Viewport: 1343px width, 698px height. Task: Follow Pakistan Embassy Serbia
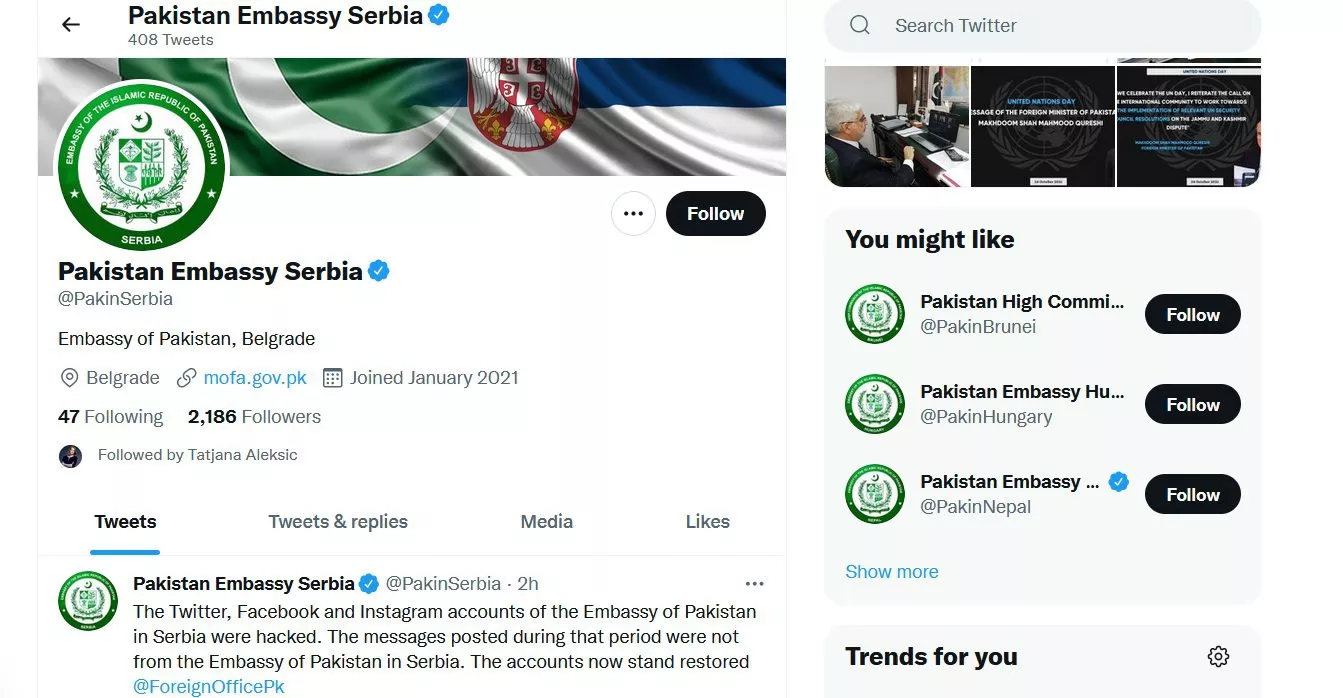point(715,214)
